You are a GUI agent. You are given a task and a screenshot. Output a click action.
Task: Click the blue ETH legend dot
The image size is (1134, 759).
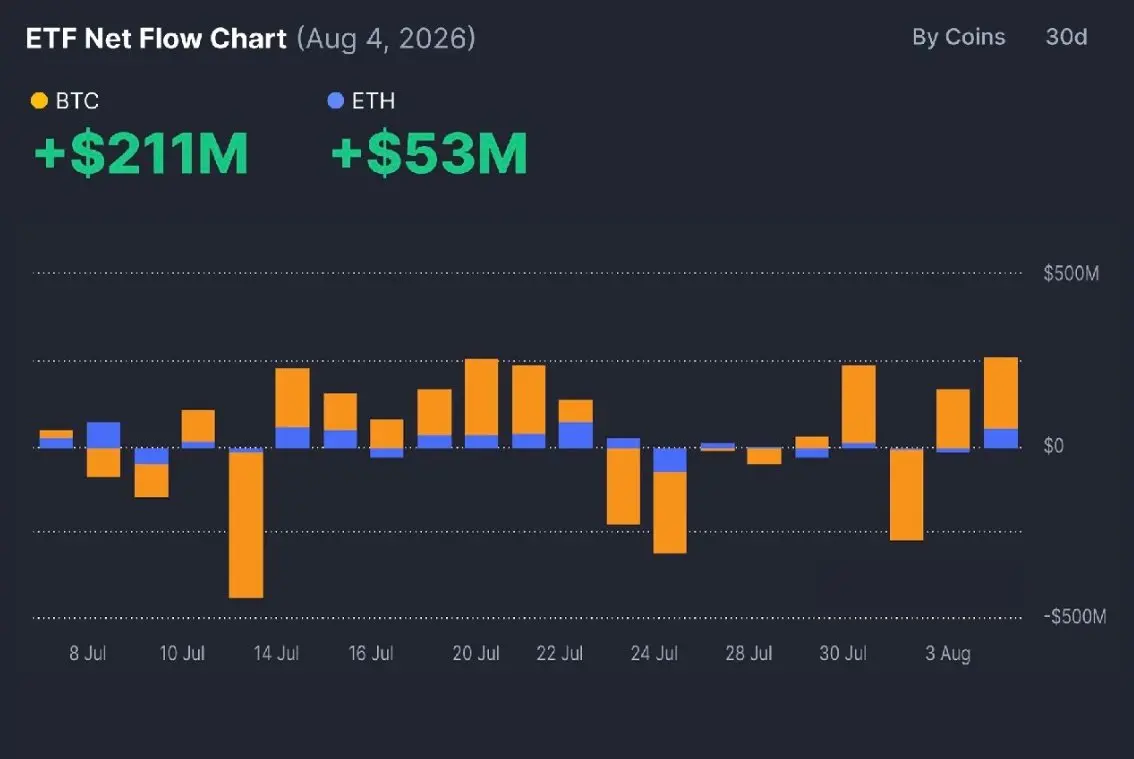(x=336, y=101)
